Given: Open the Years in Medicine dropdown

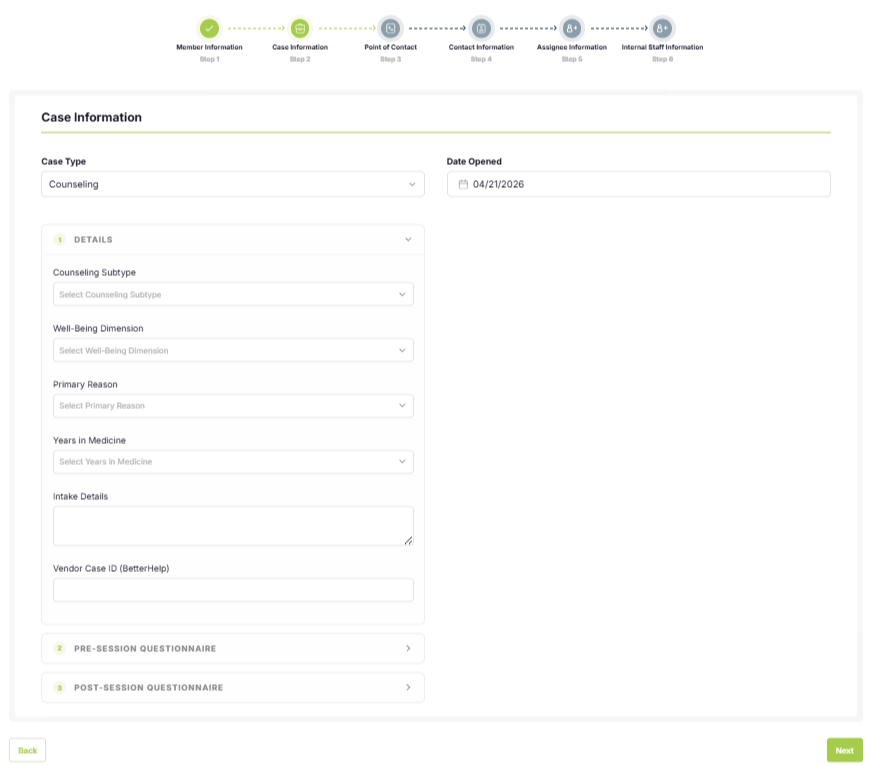Looking at the screenshot, I should coord(233,461).
